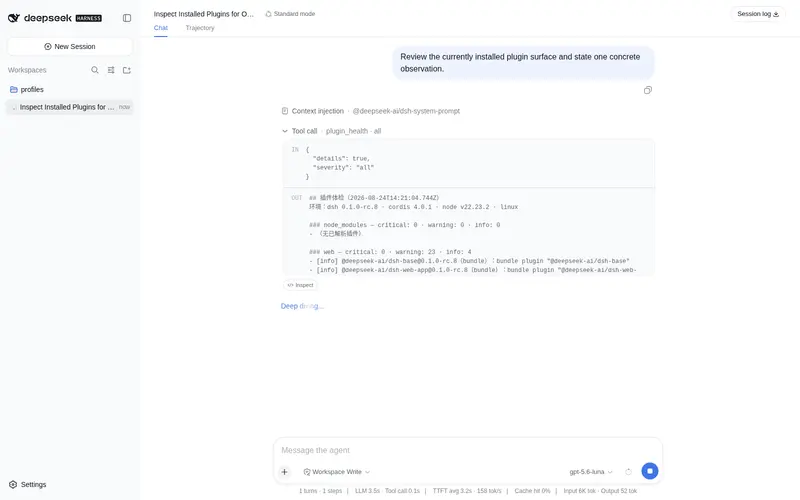800x500 pixels.
Task: Click the Context injection document icon
Action: [285, 111]
